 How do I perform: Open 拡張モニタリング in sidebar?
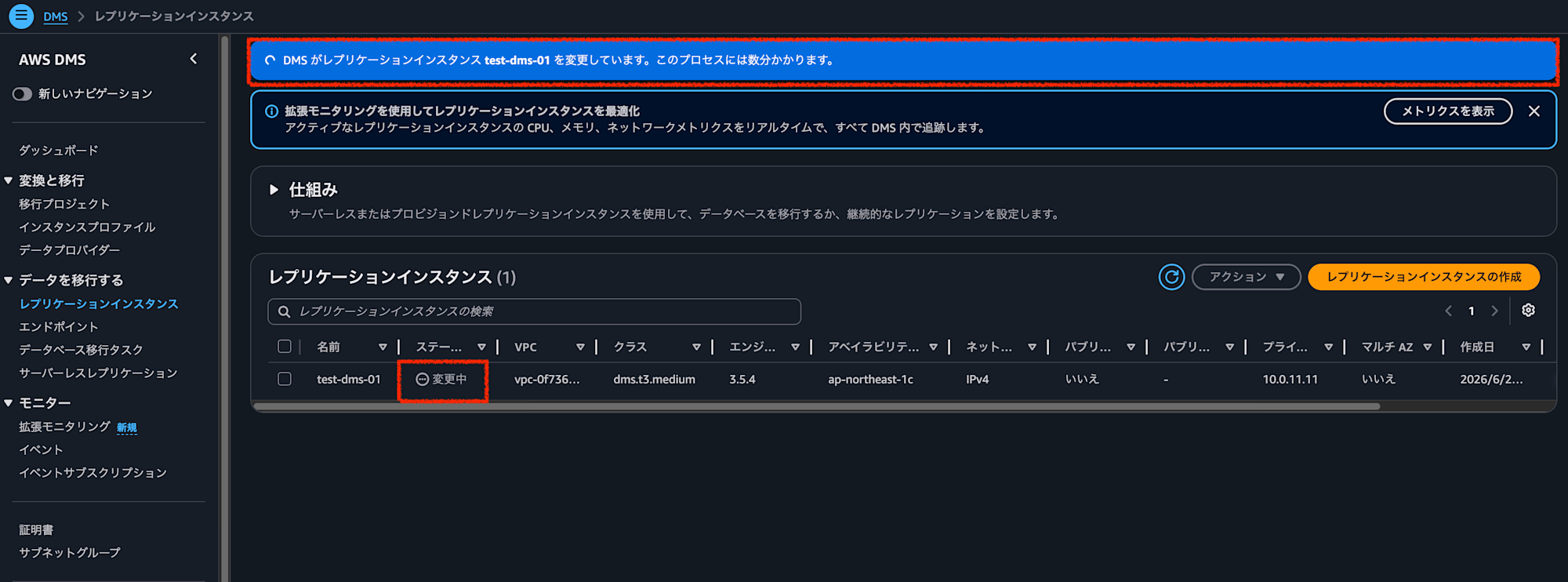[64, 427]
